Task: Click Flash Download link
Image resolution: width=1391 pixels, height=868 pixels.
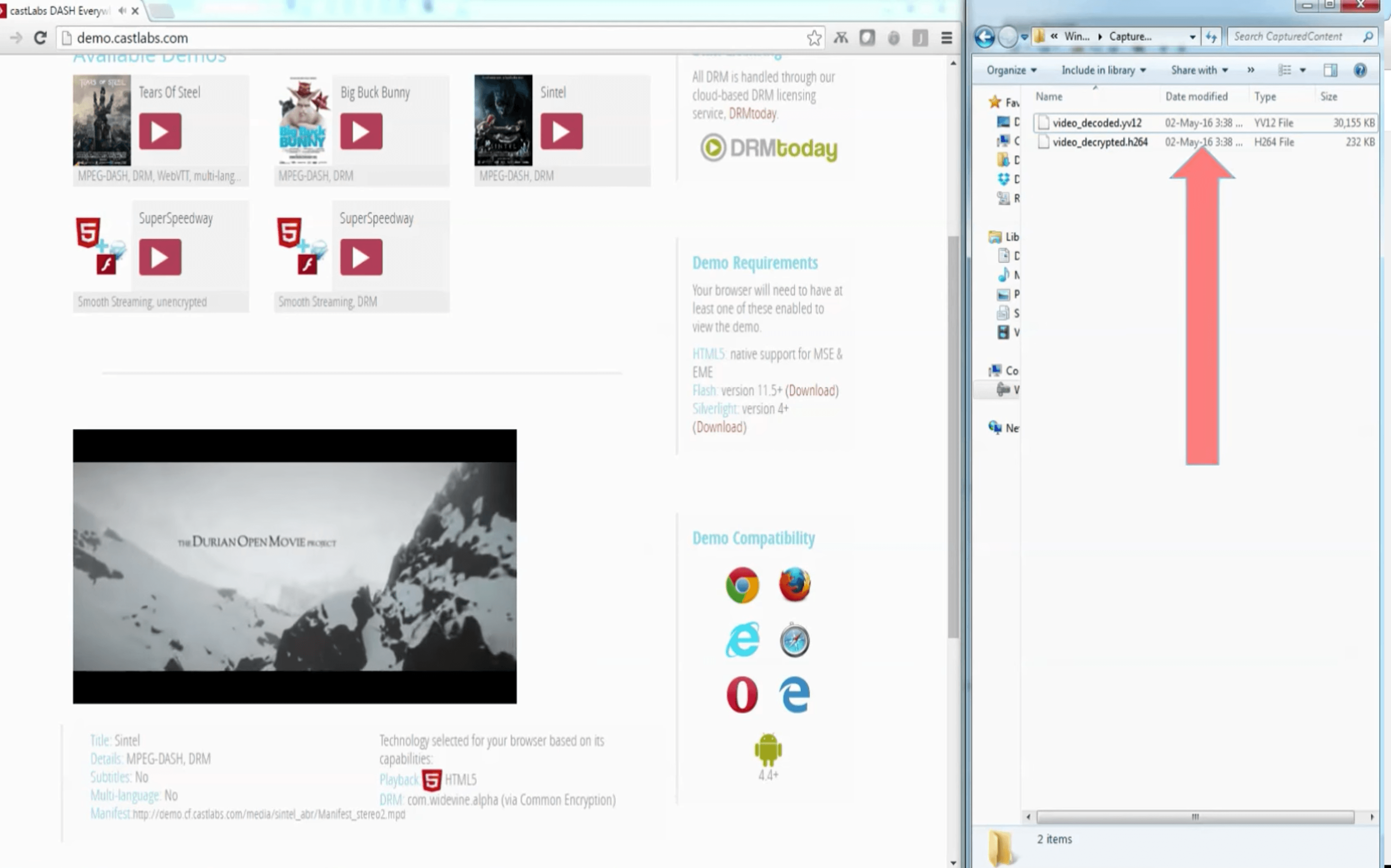Action: [x=811, y=390]
